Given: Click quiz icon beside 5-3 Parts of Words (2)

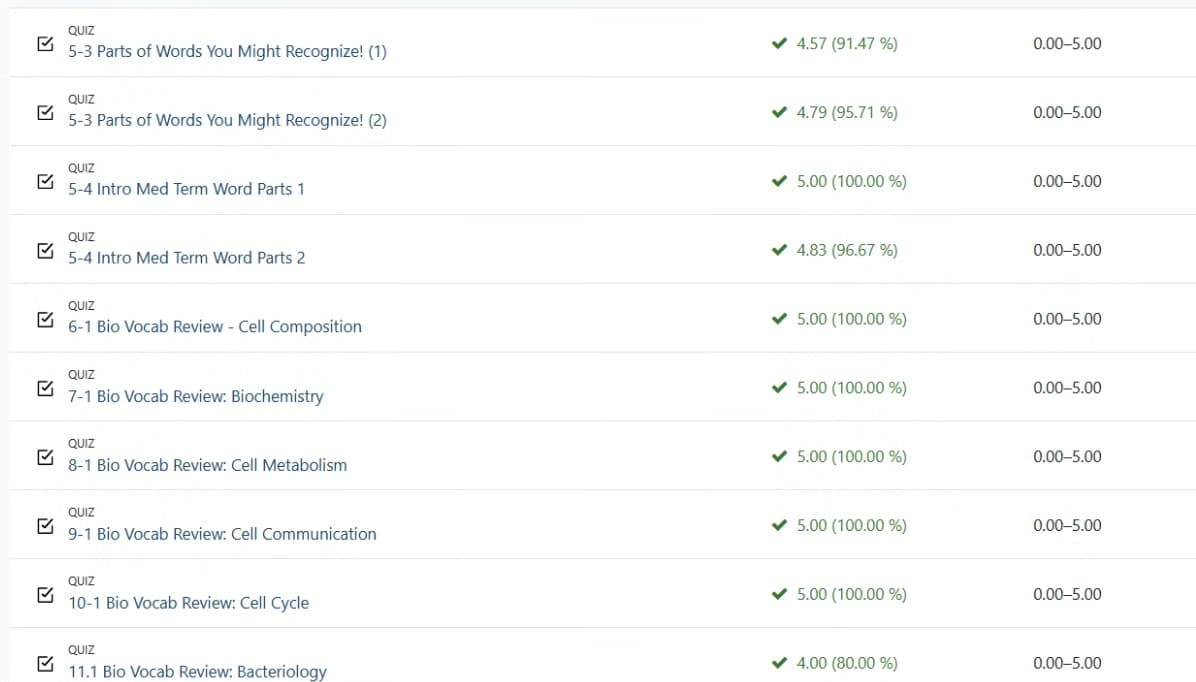Looking at the screenshot, I should [x=45, y=113].
